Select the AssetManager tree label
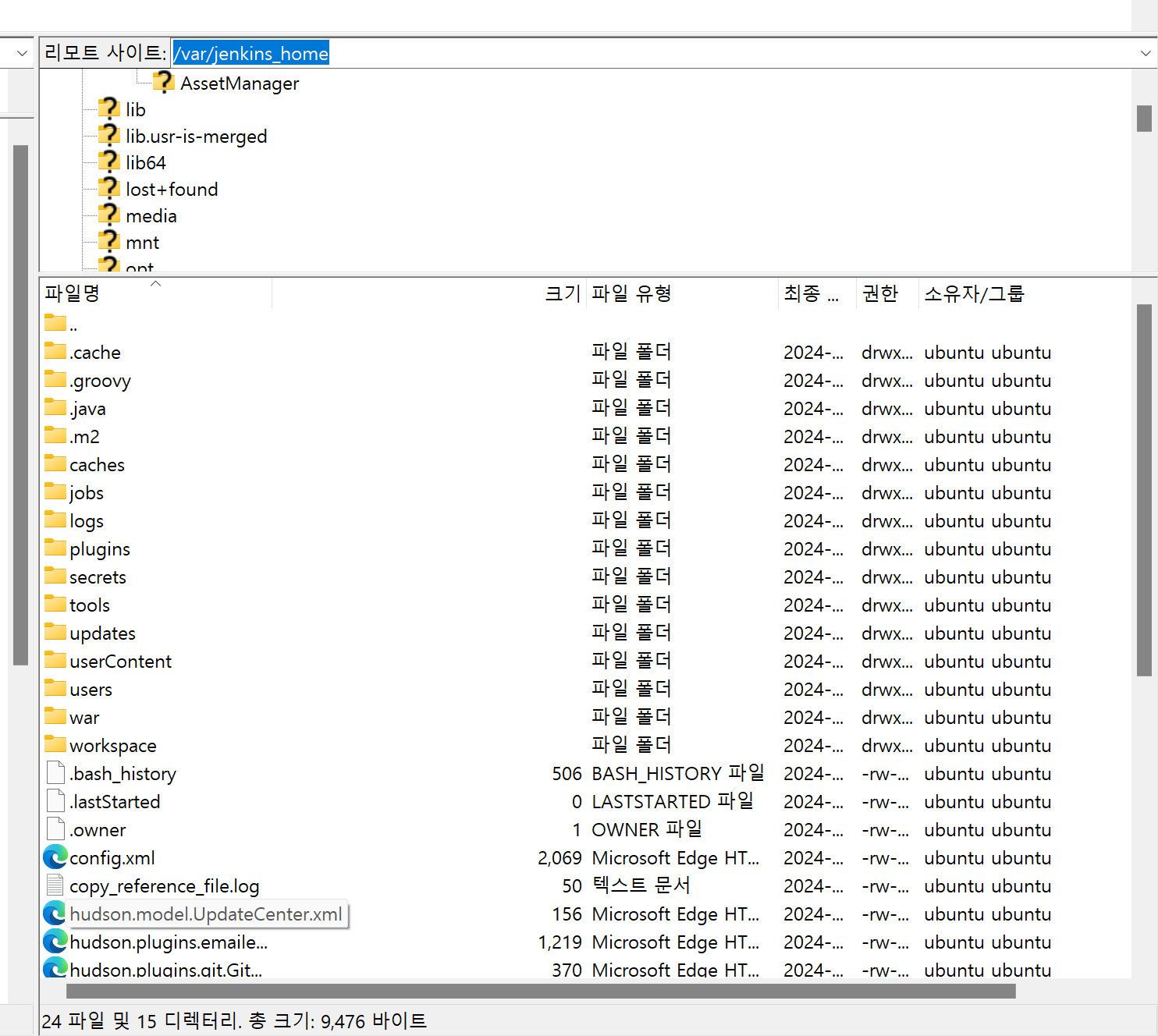 click(240, 83)
